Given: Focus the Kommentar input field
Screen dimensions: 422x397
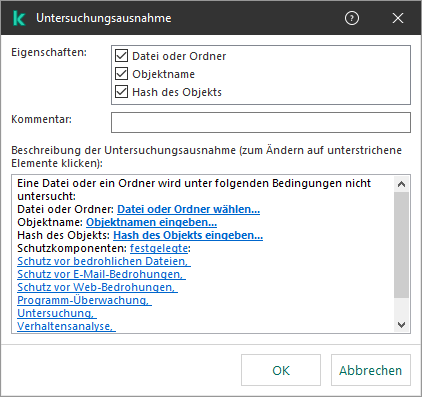Looking at the screenshot, I should tap(261, 122).
